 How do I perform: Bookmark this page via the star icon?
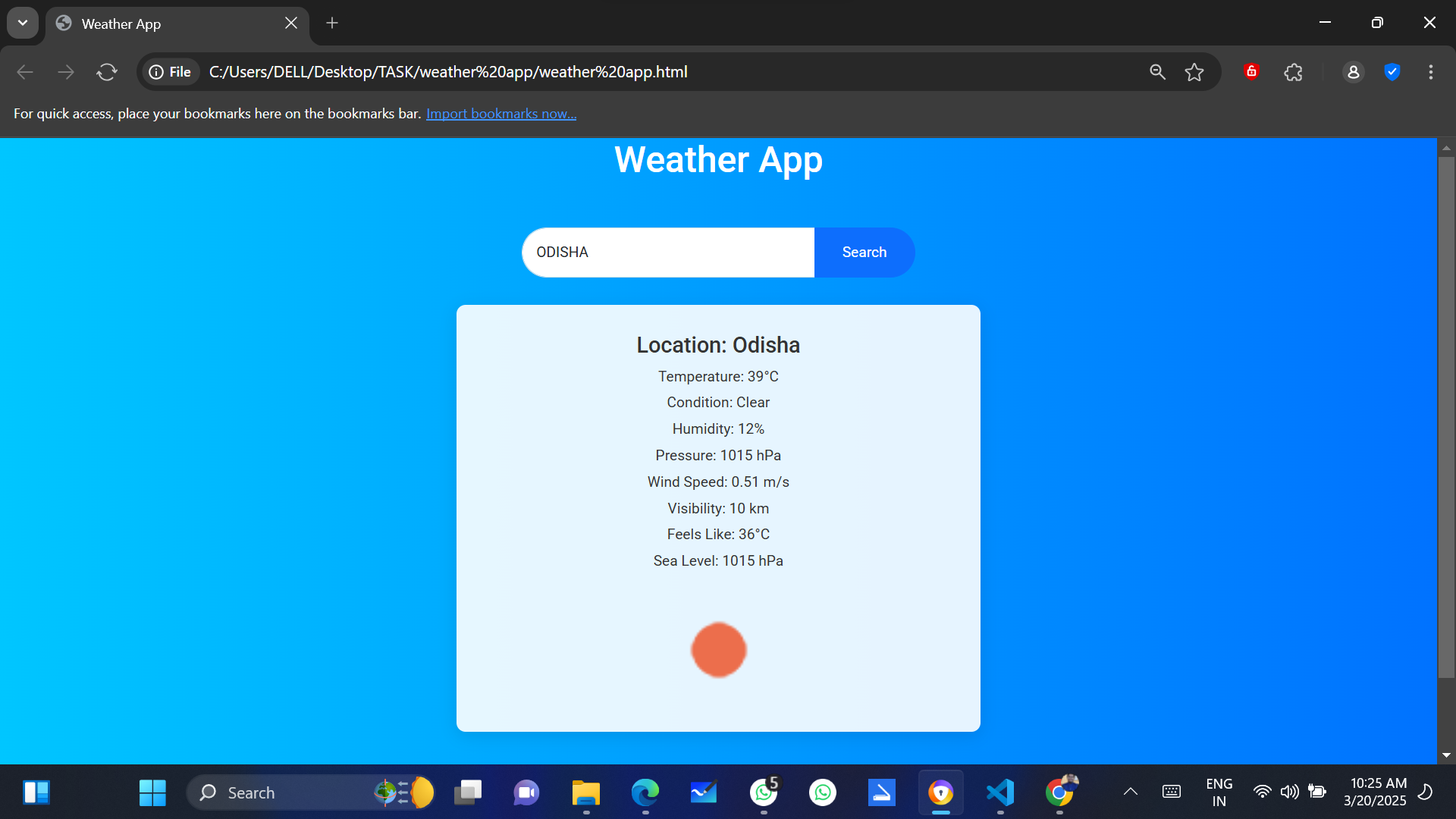point(1194,71)
